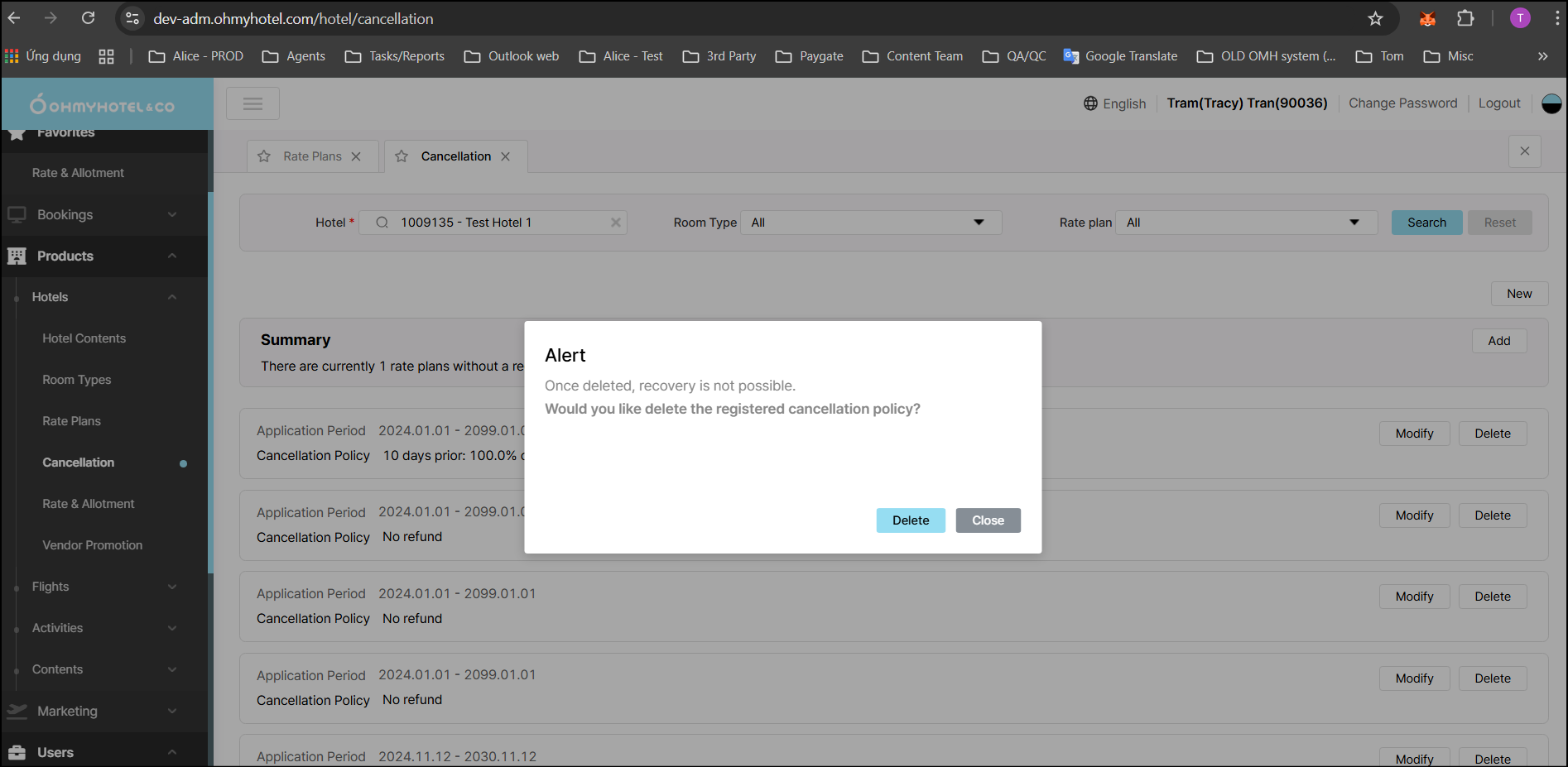
Task: Confirm deletion with the Delete button in alert
Action: 910,520
